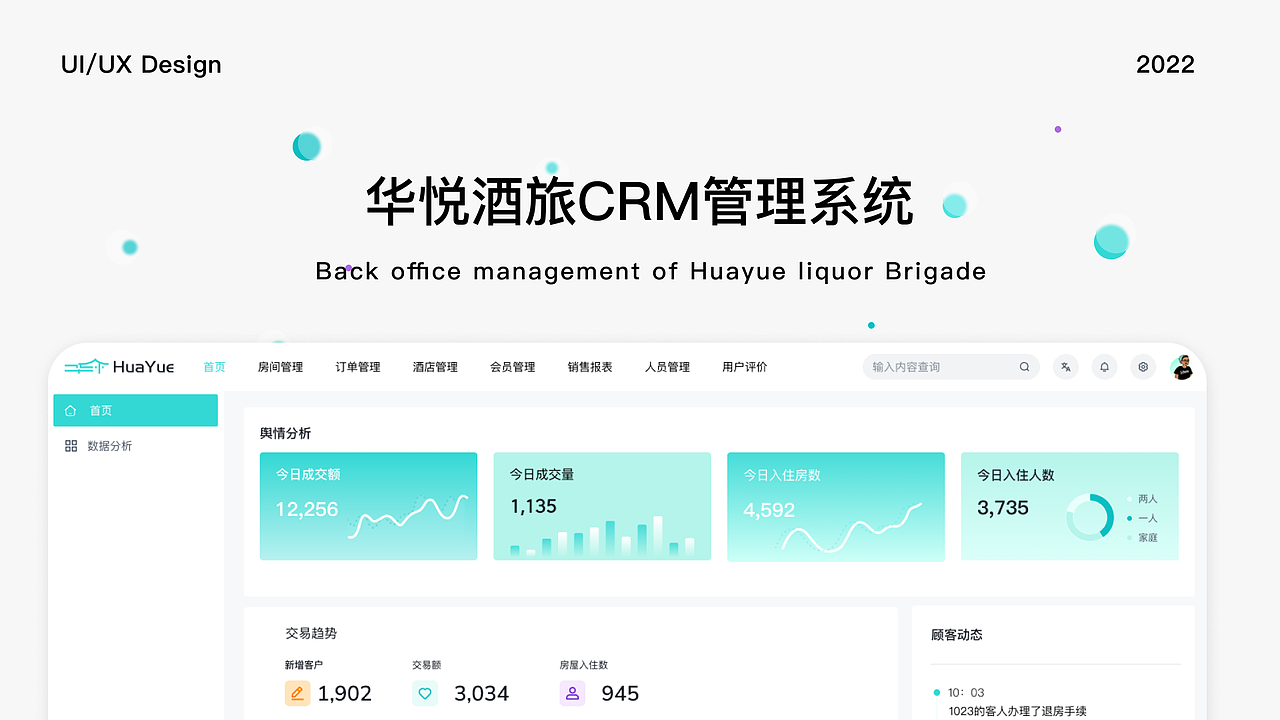Image resolution: width=1280 pixels, height=720 pixels.
Task: Click the magnifier icon in the search bar
Action: click(1024, 367)
